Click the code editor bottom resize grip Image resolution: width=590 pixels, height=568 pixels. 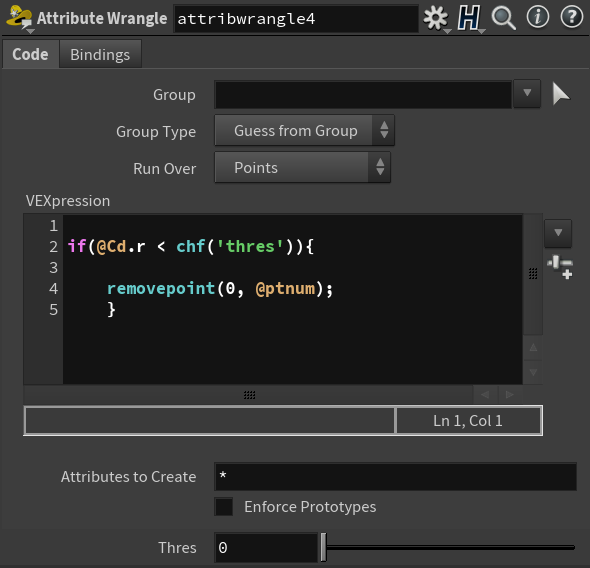[249, 395]
